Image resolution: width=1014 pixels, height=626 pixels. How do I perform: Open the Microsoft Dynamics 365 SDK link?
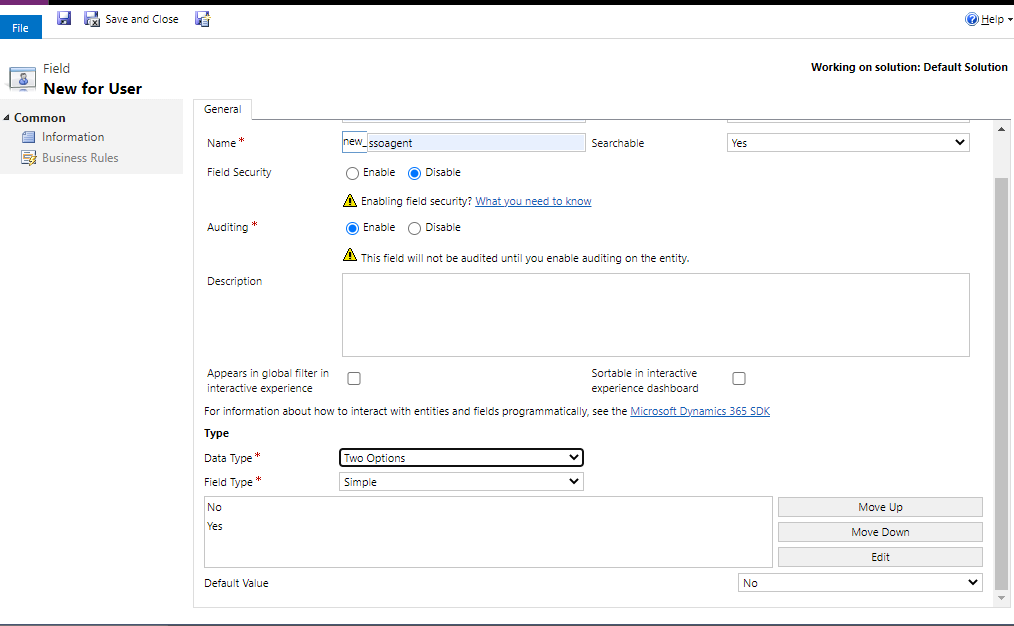(700, 411)
